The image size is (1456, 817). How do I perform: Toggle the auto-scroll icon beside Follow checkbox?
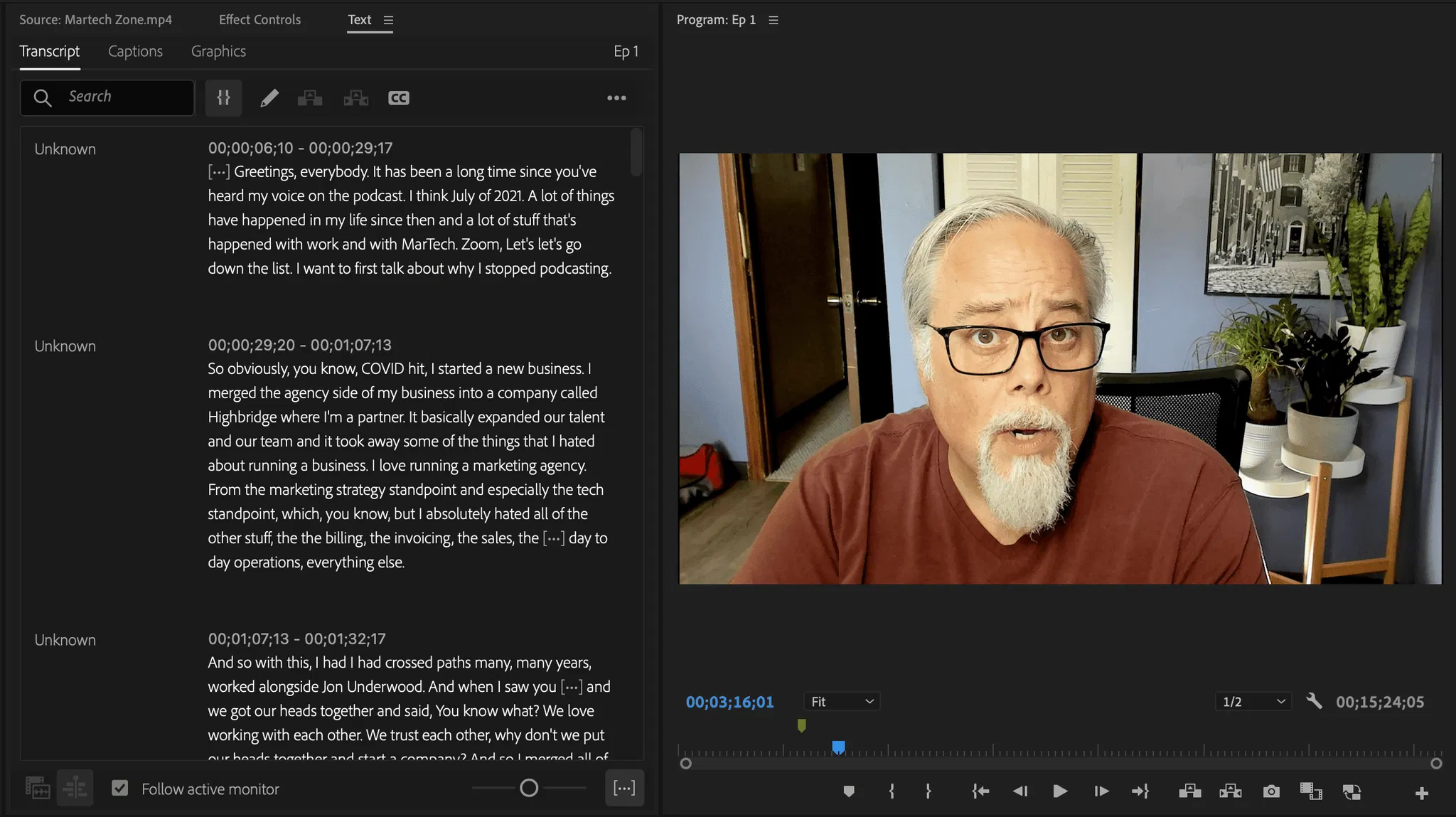(75, 788)
